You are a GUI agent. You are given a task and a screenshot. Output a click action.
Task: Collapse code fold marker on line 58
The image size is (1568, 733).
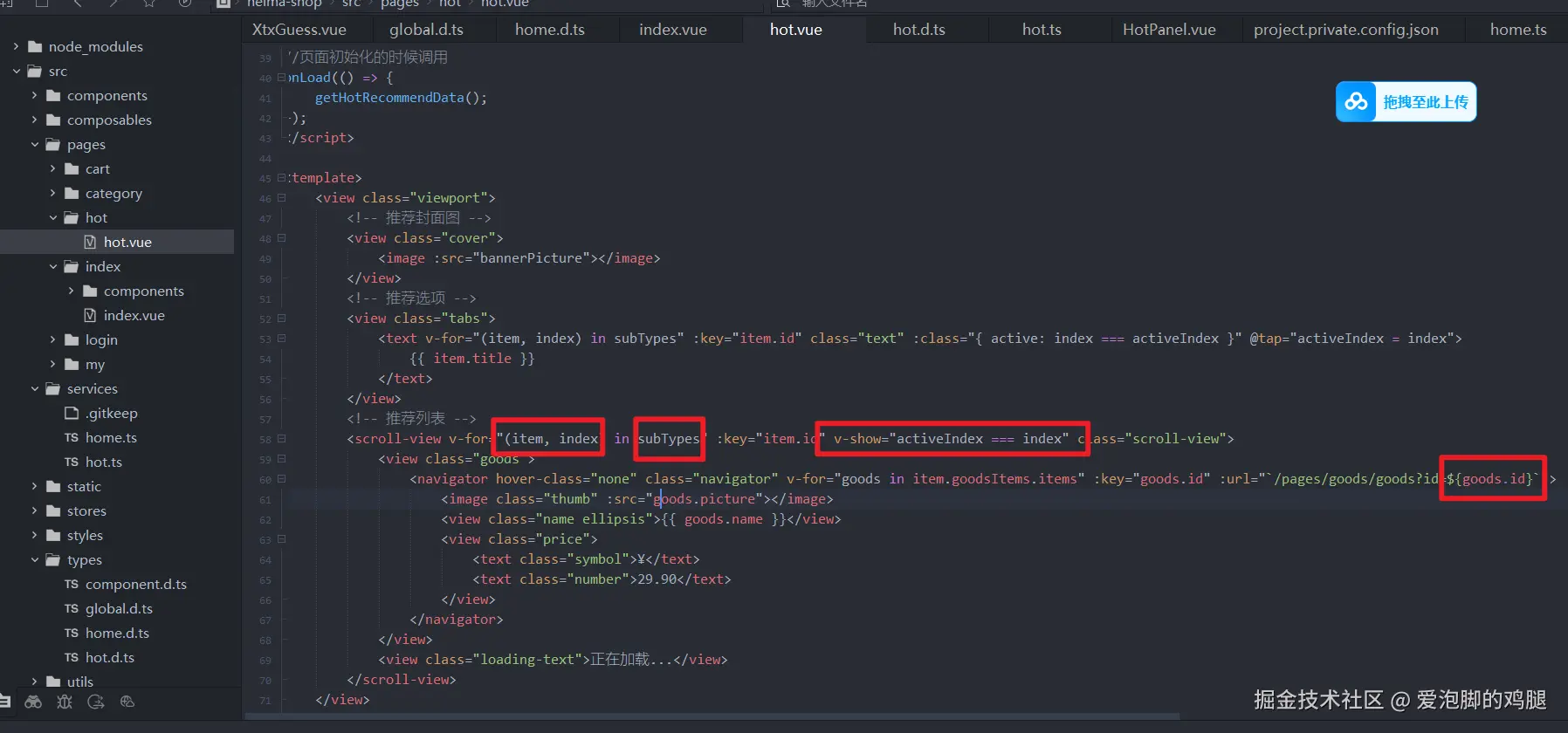click(281, 439)
